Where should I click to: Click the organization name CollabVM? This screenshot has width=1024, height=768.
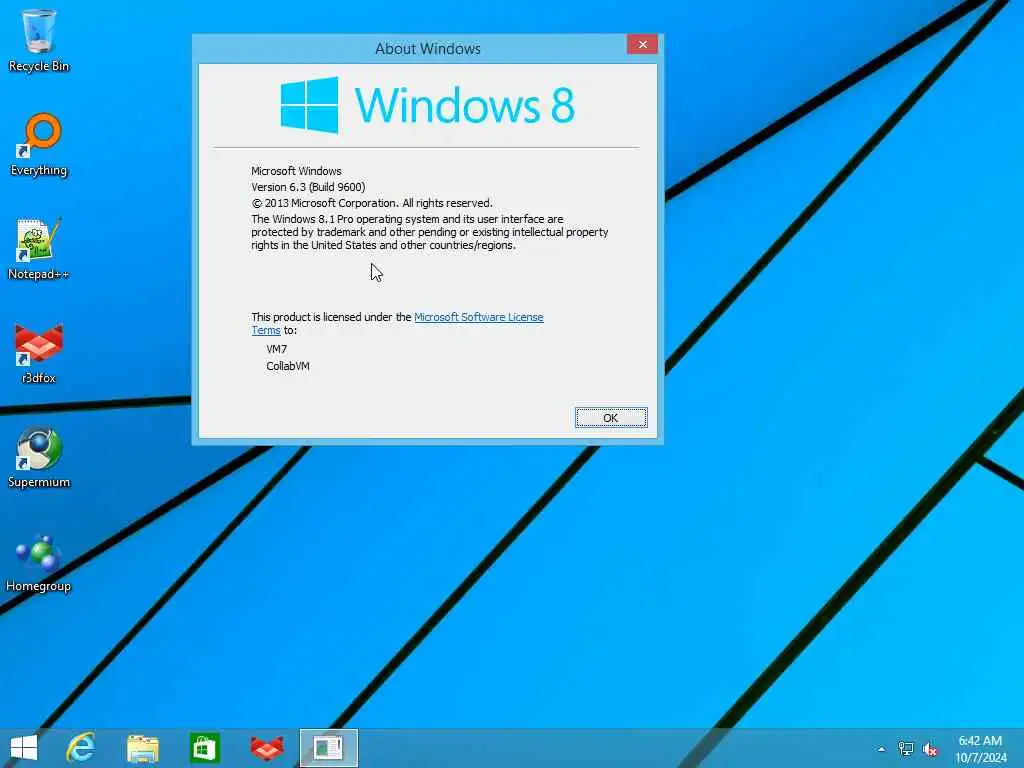coord(288,366)
